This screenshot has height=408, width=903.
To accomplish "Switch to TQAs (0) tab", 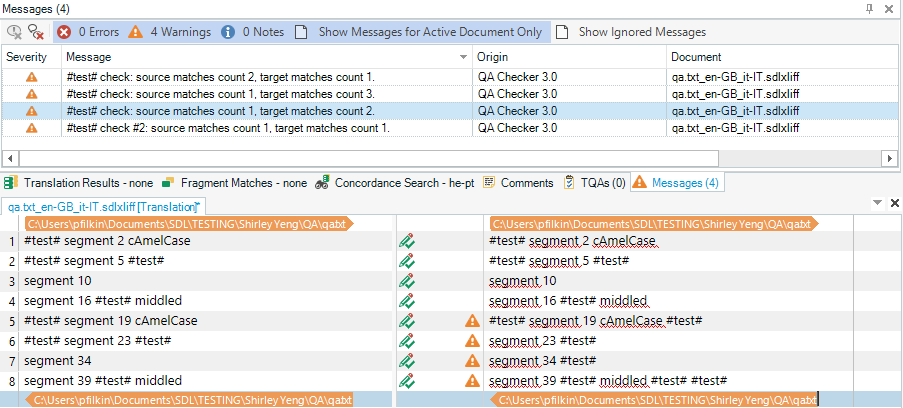I will pos(595,183).
